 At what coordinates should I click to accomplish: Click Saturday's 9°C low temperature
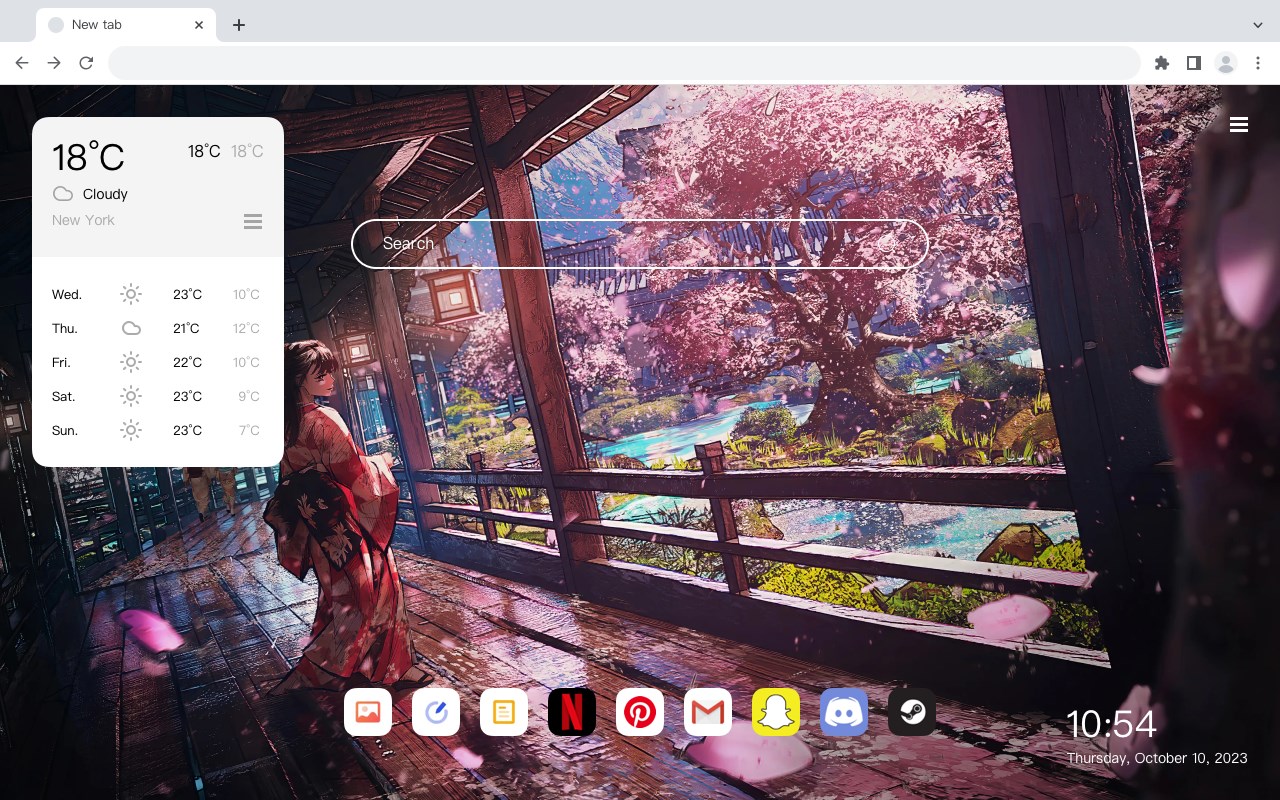(x=249, y=396)
